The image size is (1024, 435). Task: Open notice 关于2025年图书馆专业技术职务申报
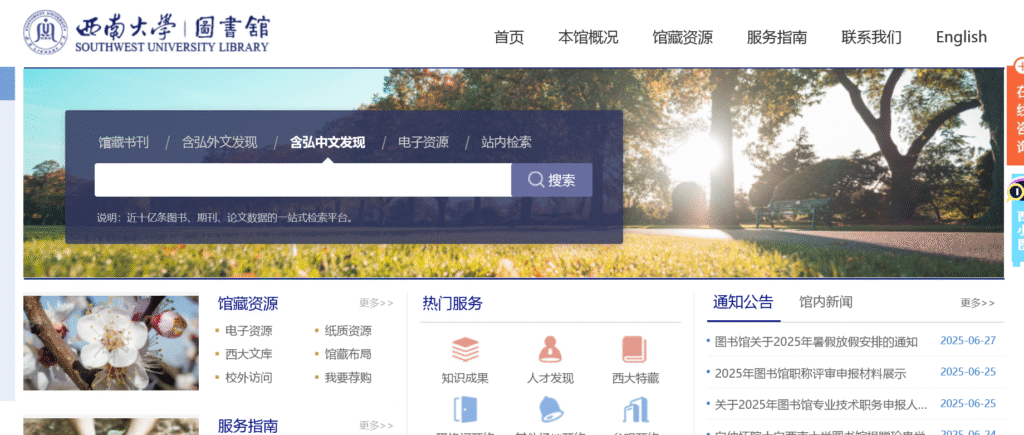[x=821, y=405]
